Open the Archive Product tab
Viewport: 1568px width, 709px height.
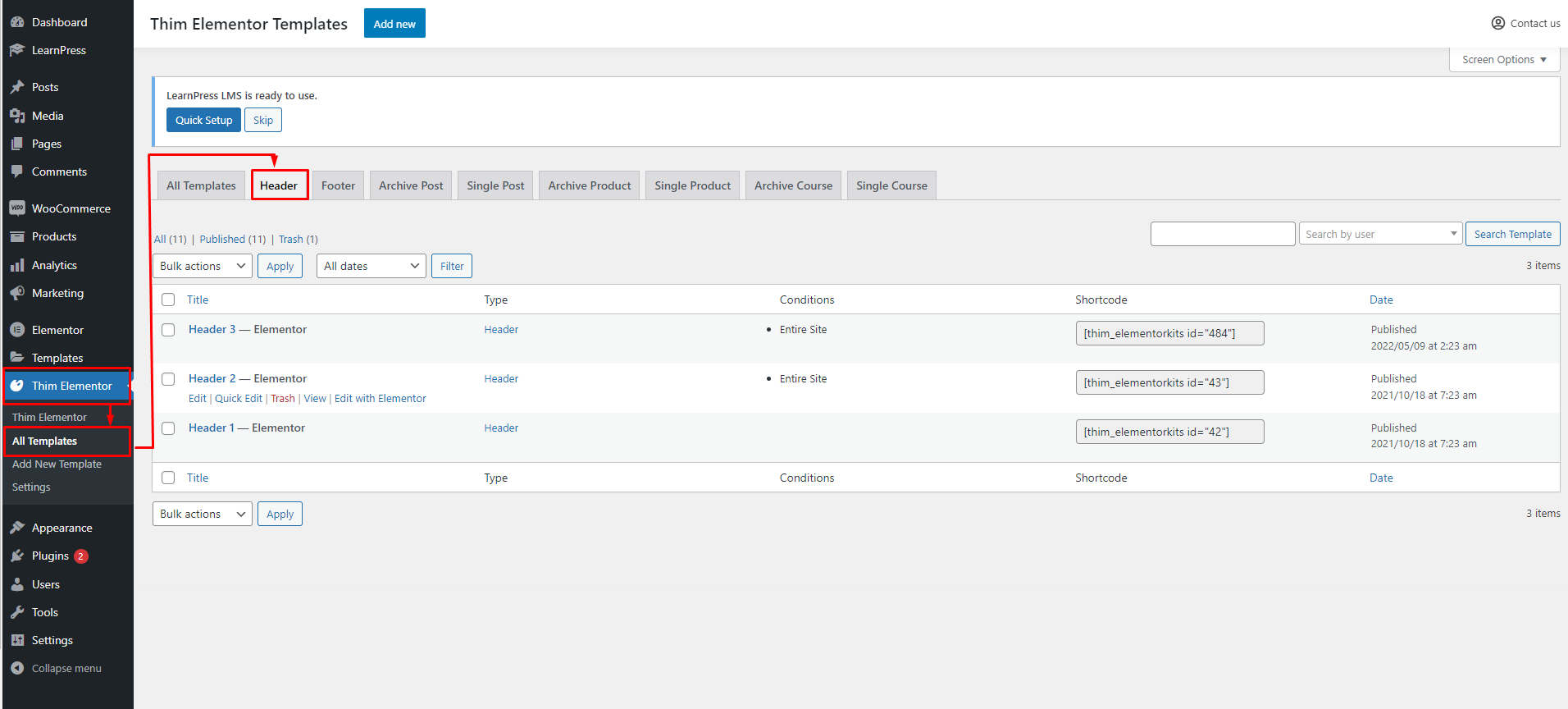point(590,185)
